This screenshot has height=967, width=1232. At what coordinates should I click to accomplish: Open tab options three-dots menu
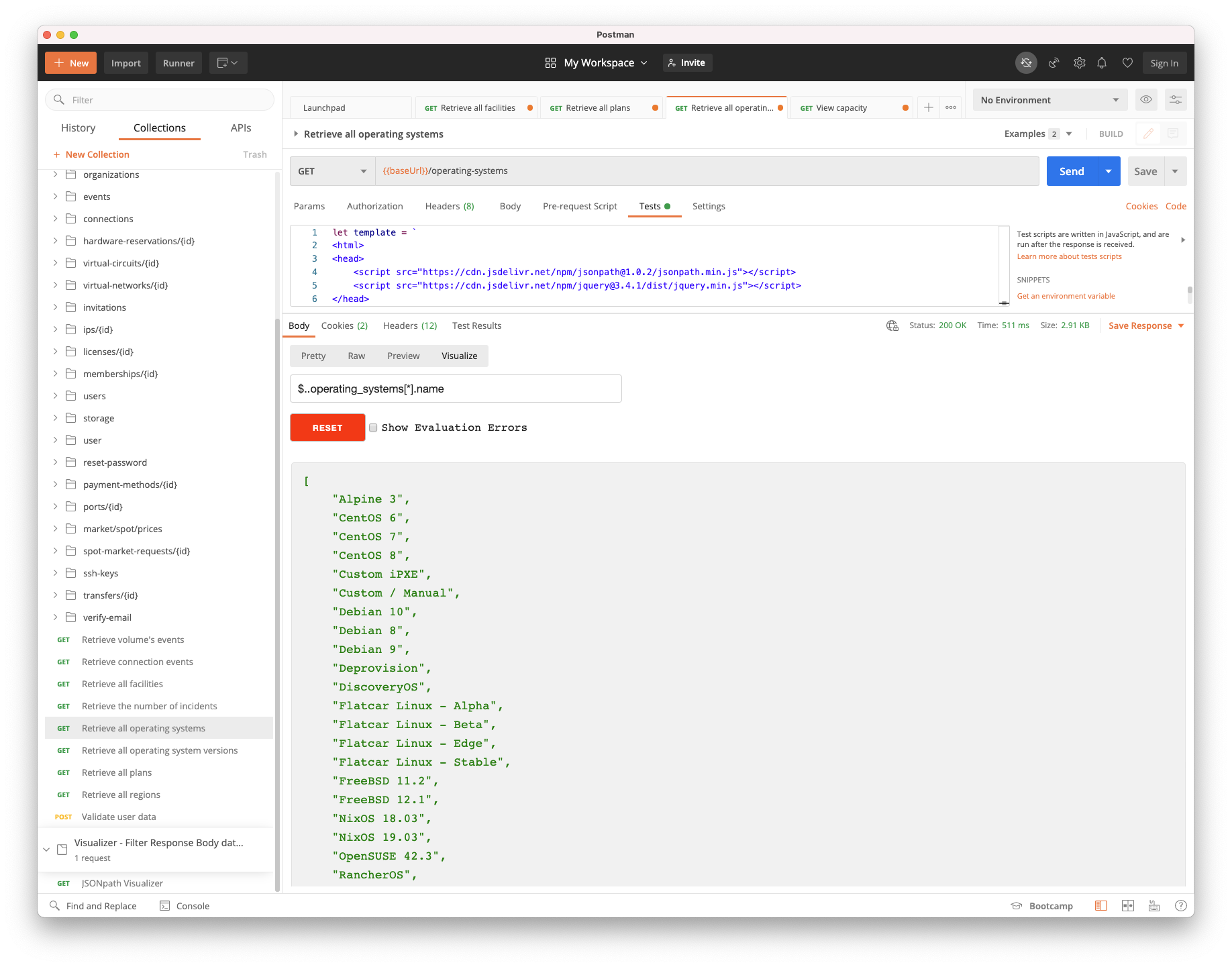coord(951,107)
